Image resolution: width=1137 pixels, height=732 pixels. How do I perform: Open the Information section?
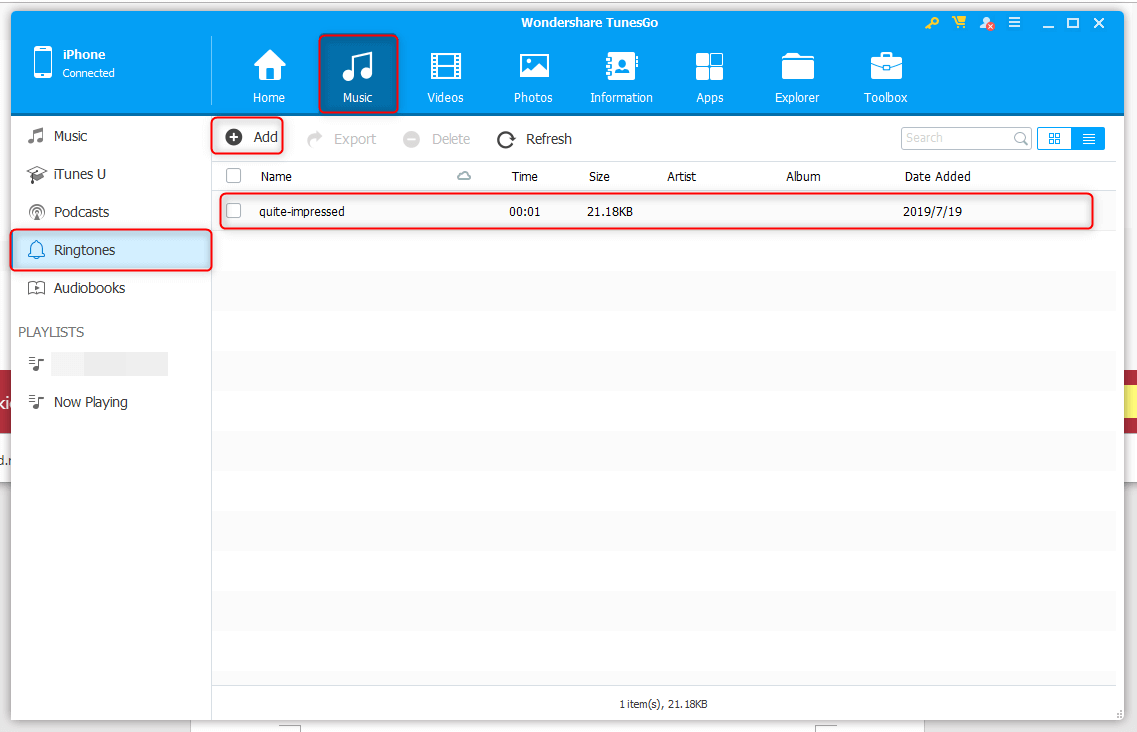[x=621, y=75]
